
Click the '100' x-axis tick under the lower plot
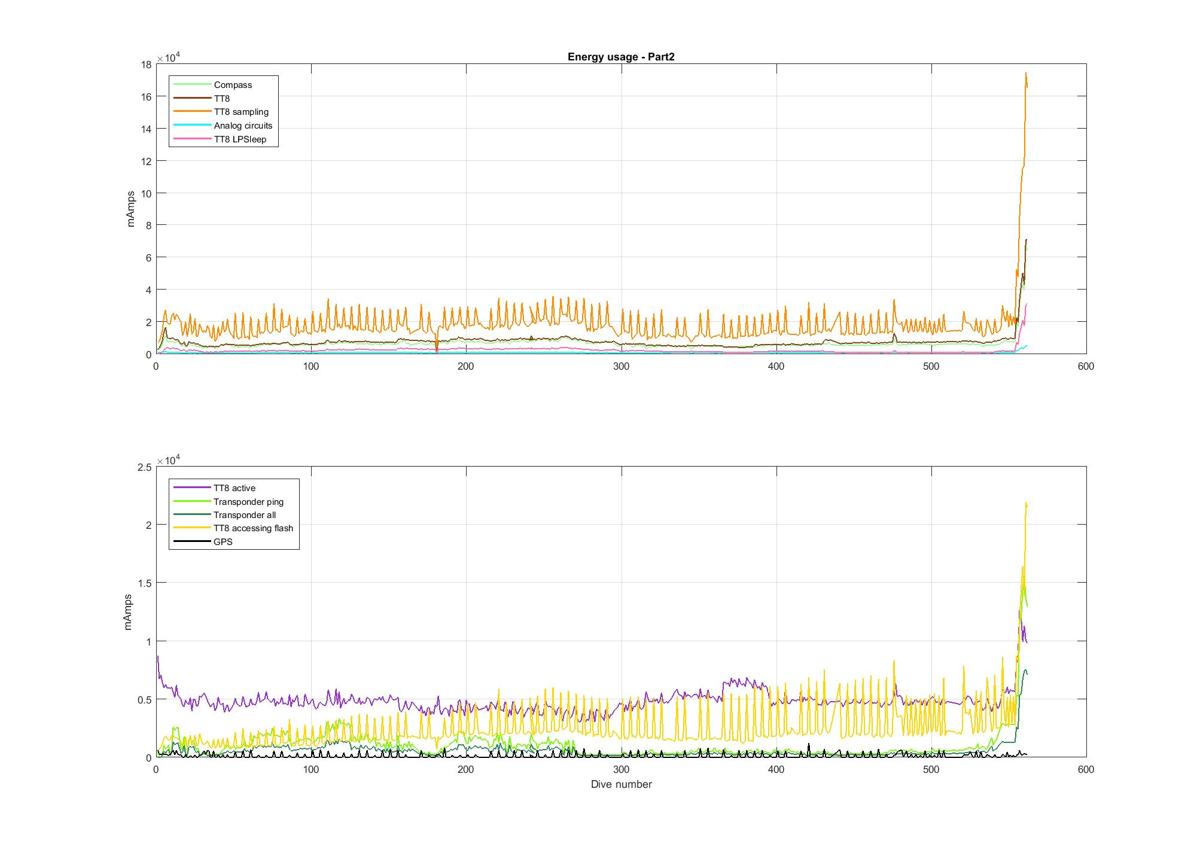coord(311,770)
